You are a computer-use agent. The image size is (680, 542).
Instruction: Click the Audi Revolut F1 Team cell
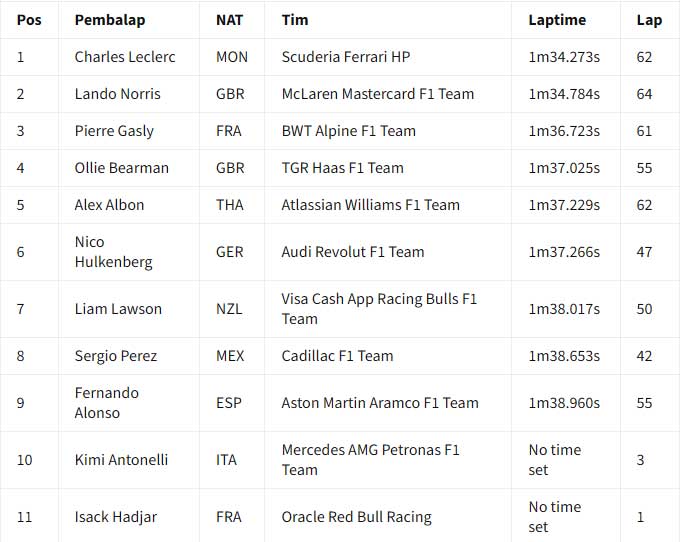pyautogui.click(x=353, y=252)
